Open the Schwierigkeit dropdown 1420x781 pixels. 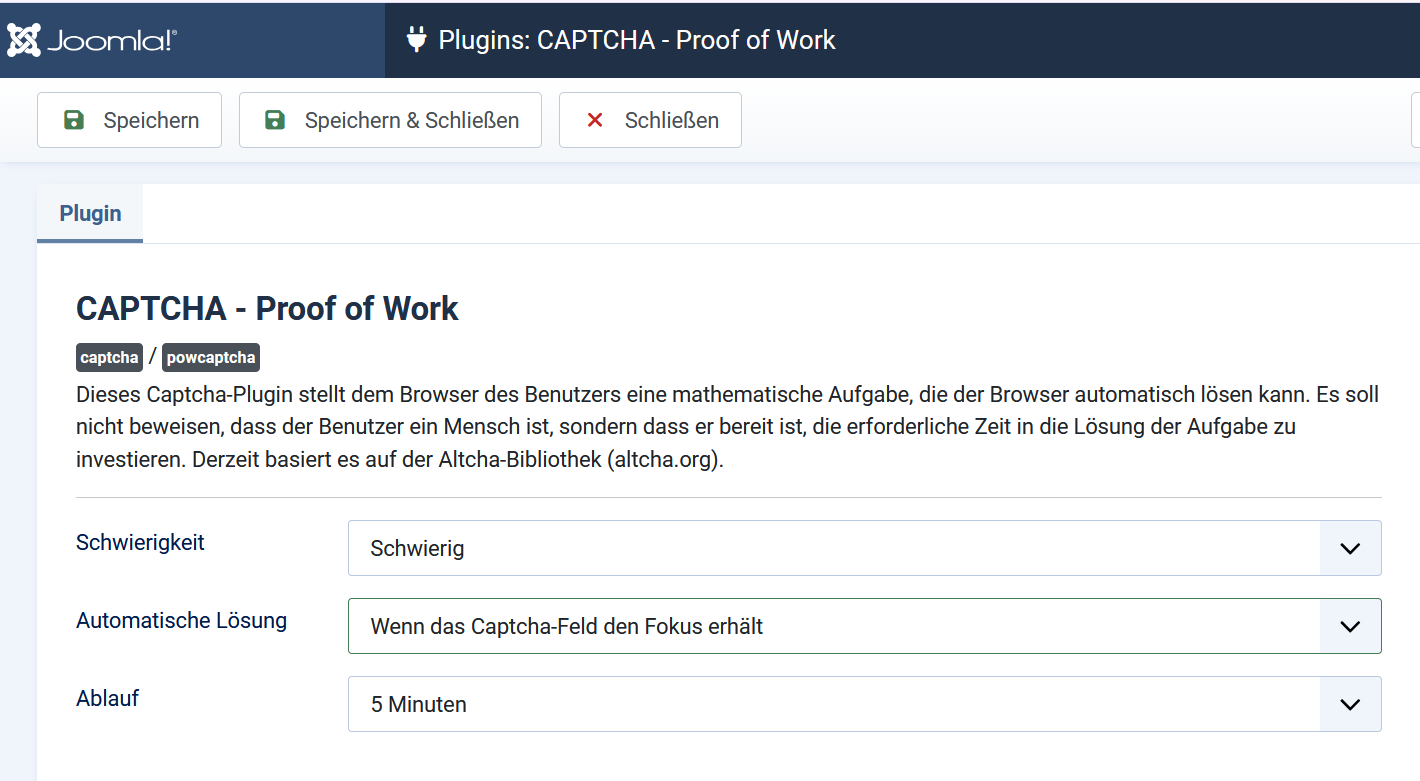coord(864,548)
